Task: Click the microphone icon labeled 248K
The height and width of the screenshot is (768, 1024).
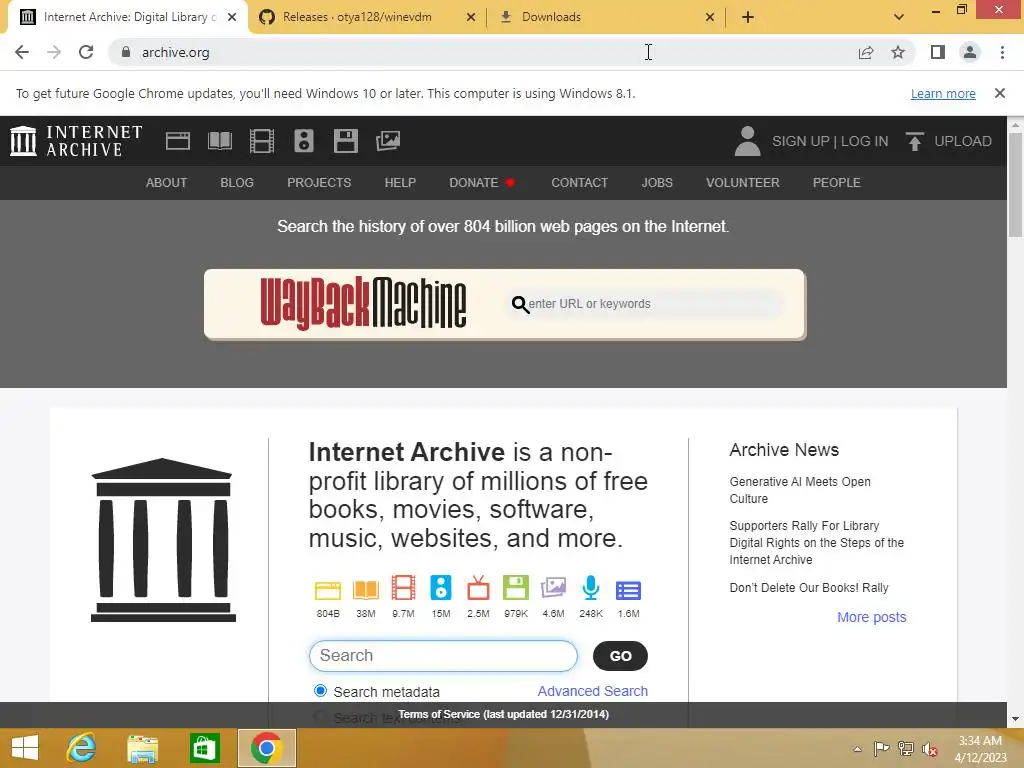Action: (590, 588)
